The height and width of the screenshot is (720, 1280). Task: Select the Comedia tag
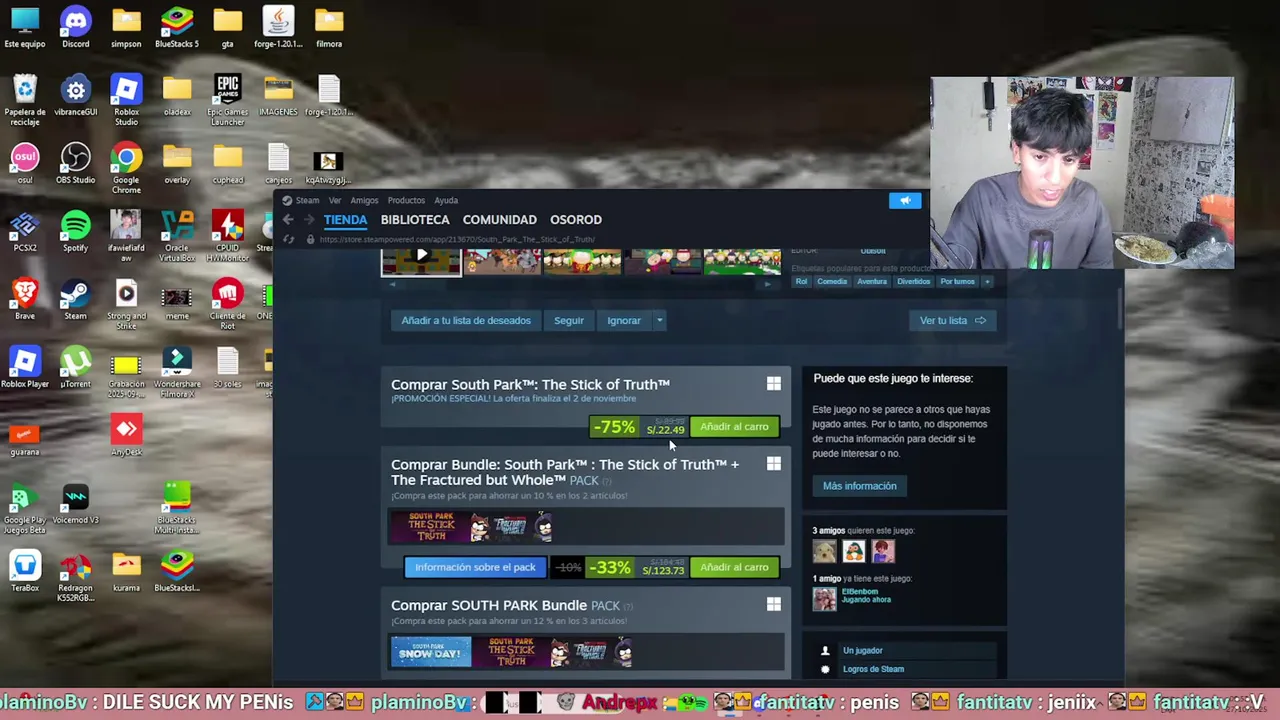[x=832, y=282]
